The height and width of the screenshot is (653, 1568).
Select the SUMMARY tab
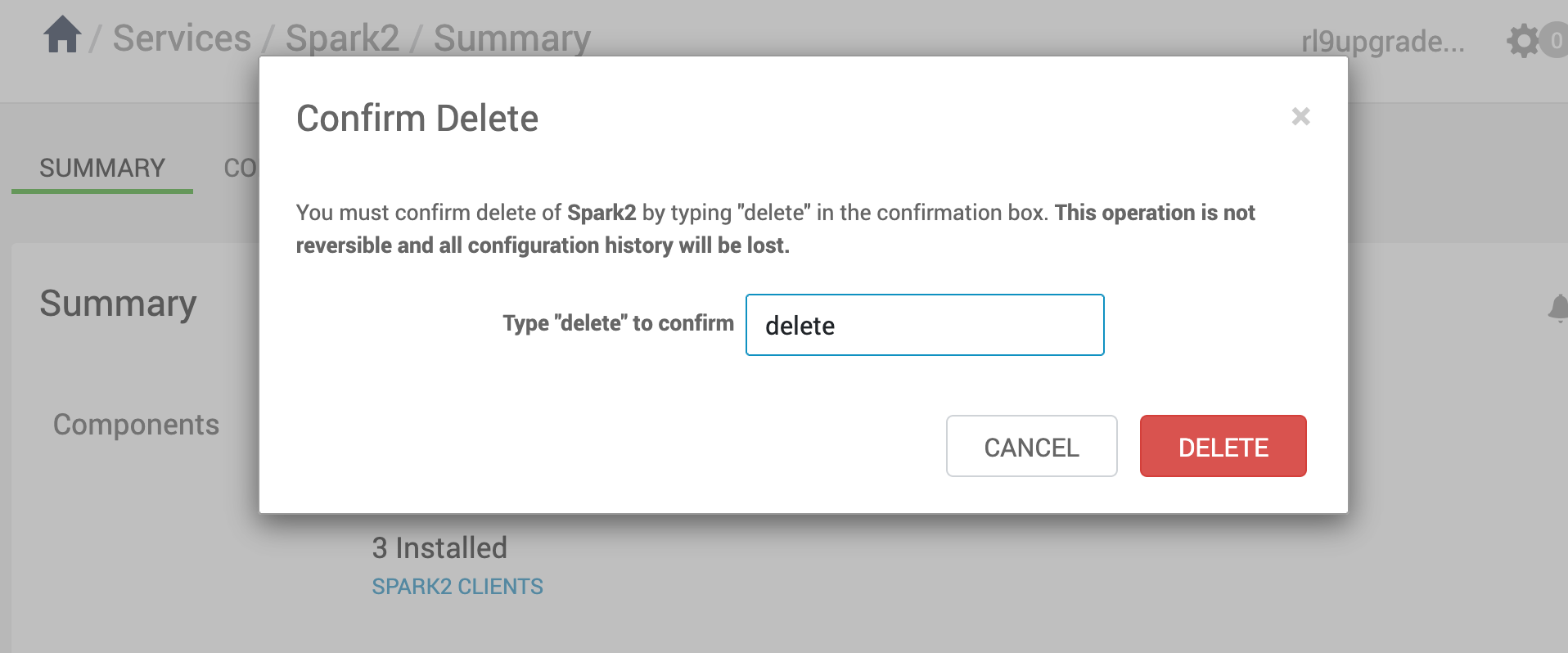tap(102, 168)
